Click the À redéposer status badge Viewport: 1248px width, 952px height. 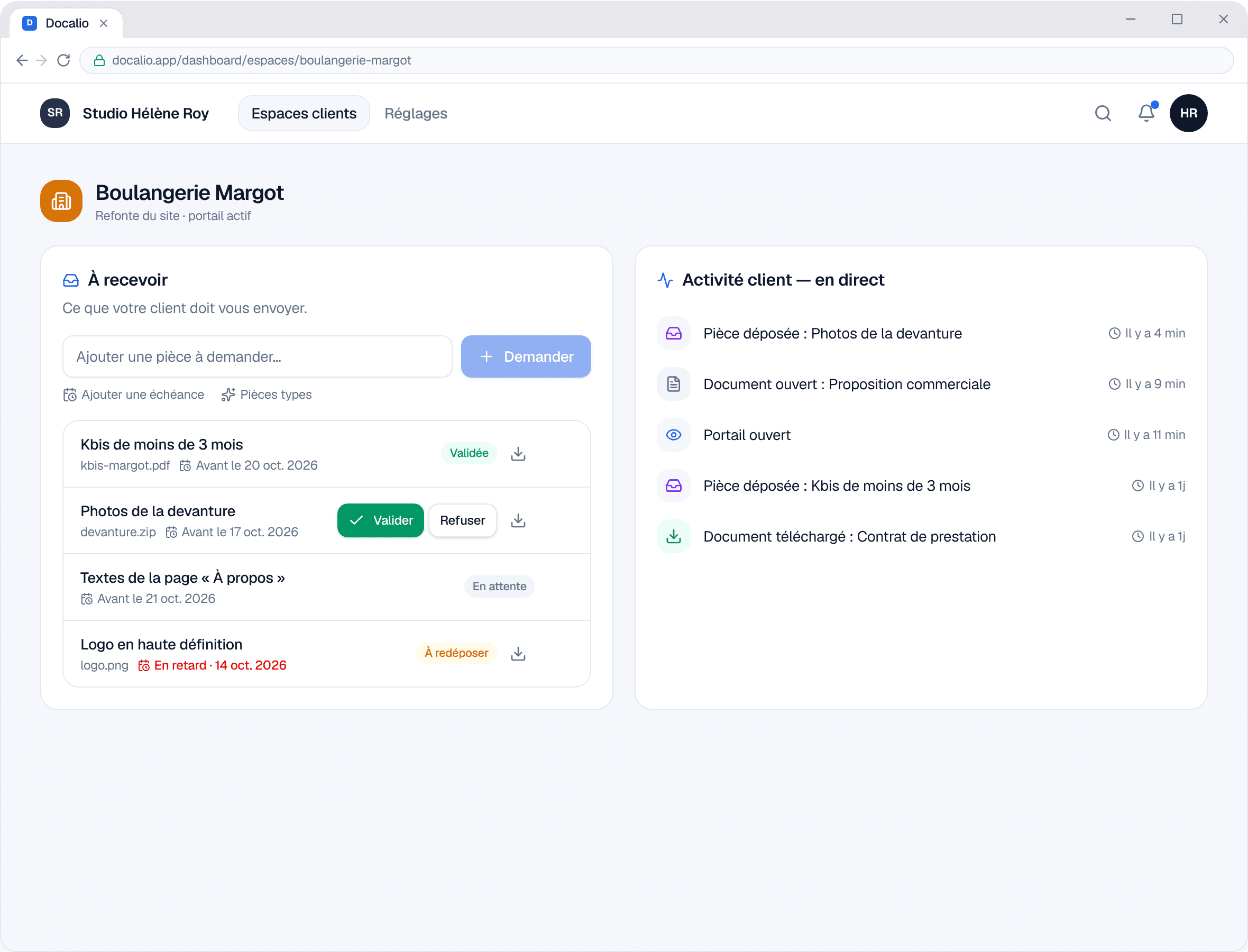(456, 653)
